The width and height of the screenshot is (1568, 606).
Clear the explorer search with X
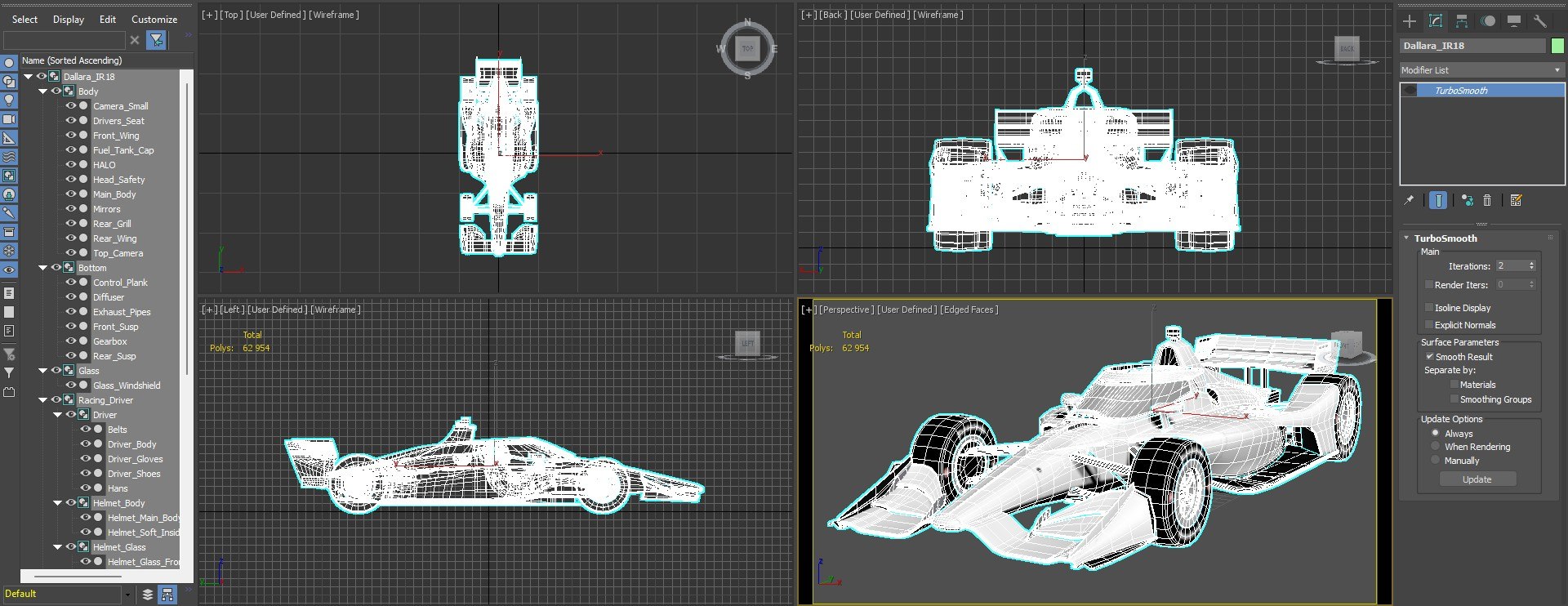(135, 39)
